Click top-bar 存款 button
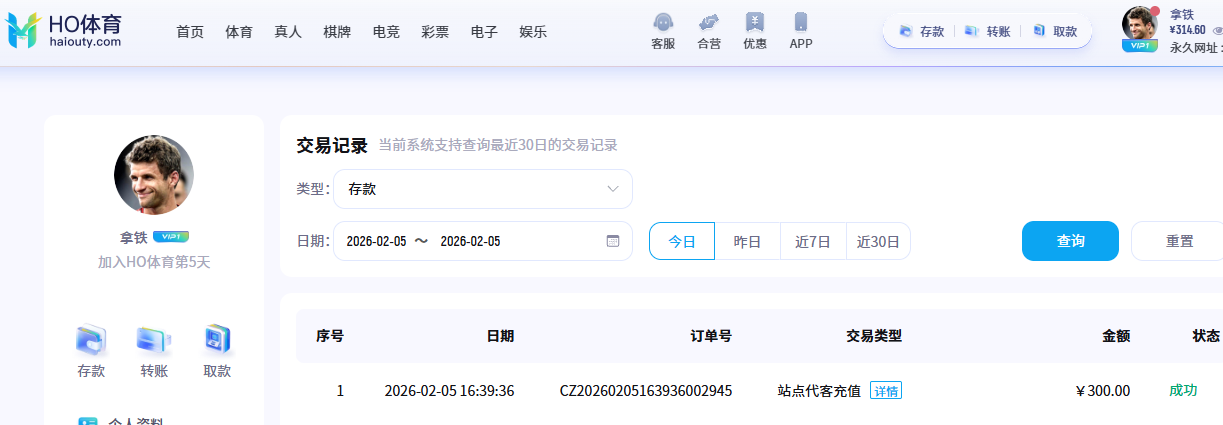The width and height of the screenshot is (1223, 425). pos(921,31)
